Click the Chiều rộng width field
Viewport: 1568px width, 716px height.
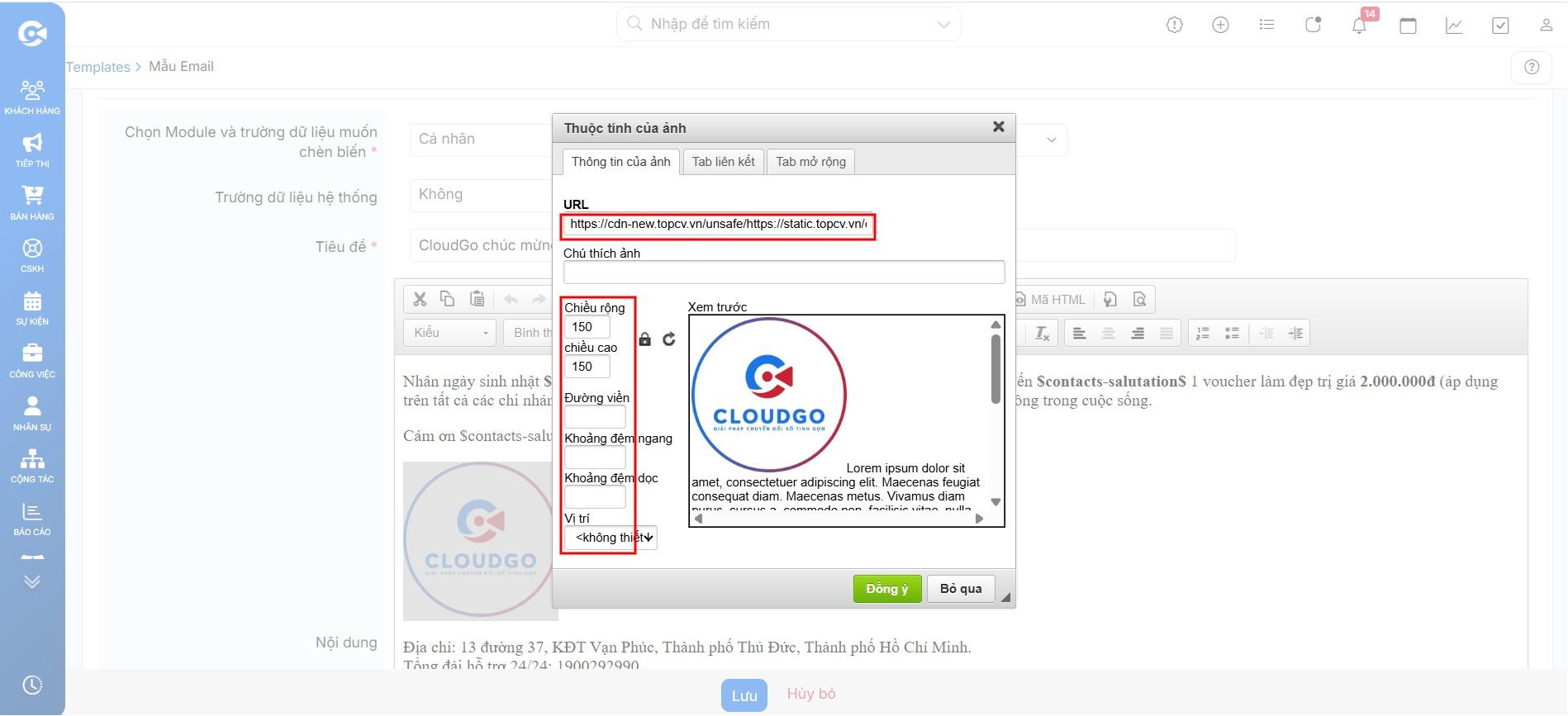(x=587, y=327)
